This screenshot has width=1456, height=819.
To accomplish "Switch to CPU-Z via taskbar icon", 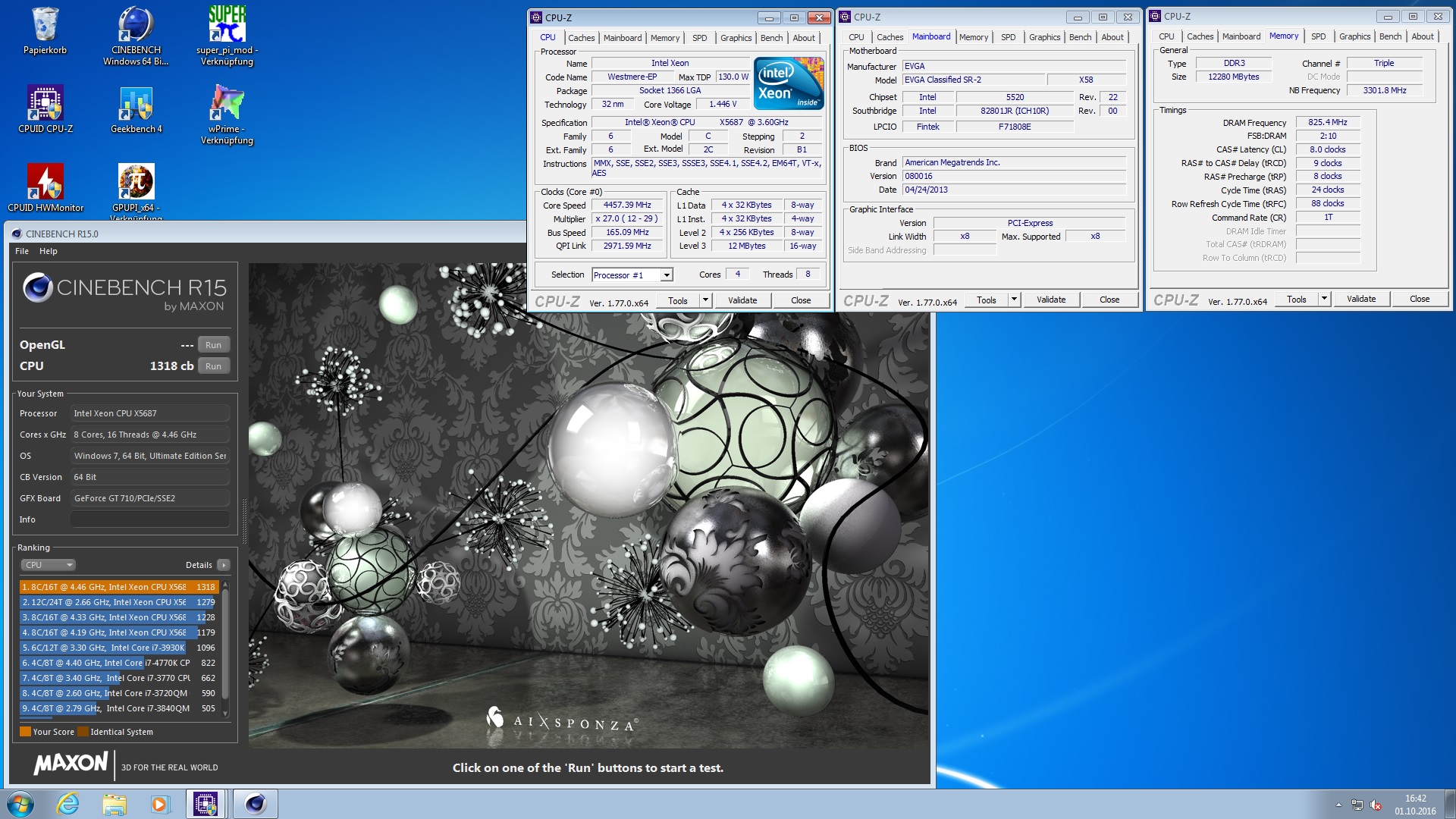I will click(206, 804).
